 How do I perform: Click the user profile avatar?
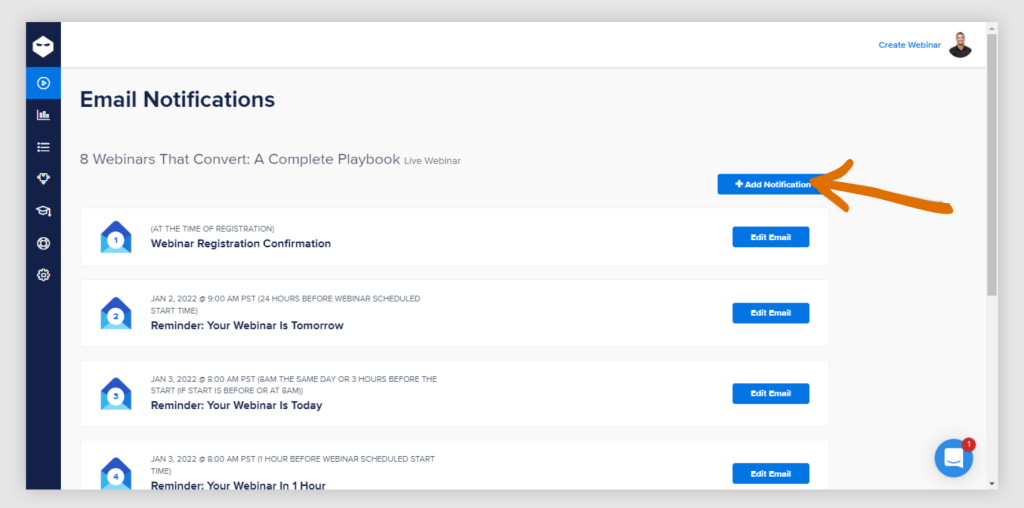pos(960,44)
